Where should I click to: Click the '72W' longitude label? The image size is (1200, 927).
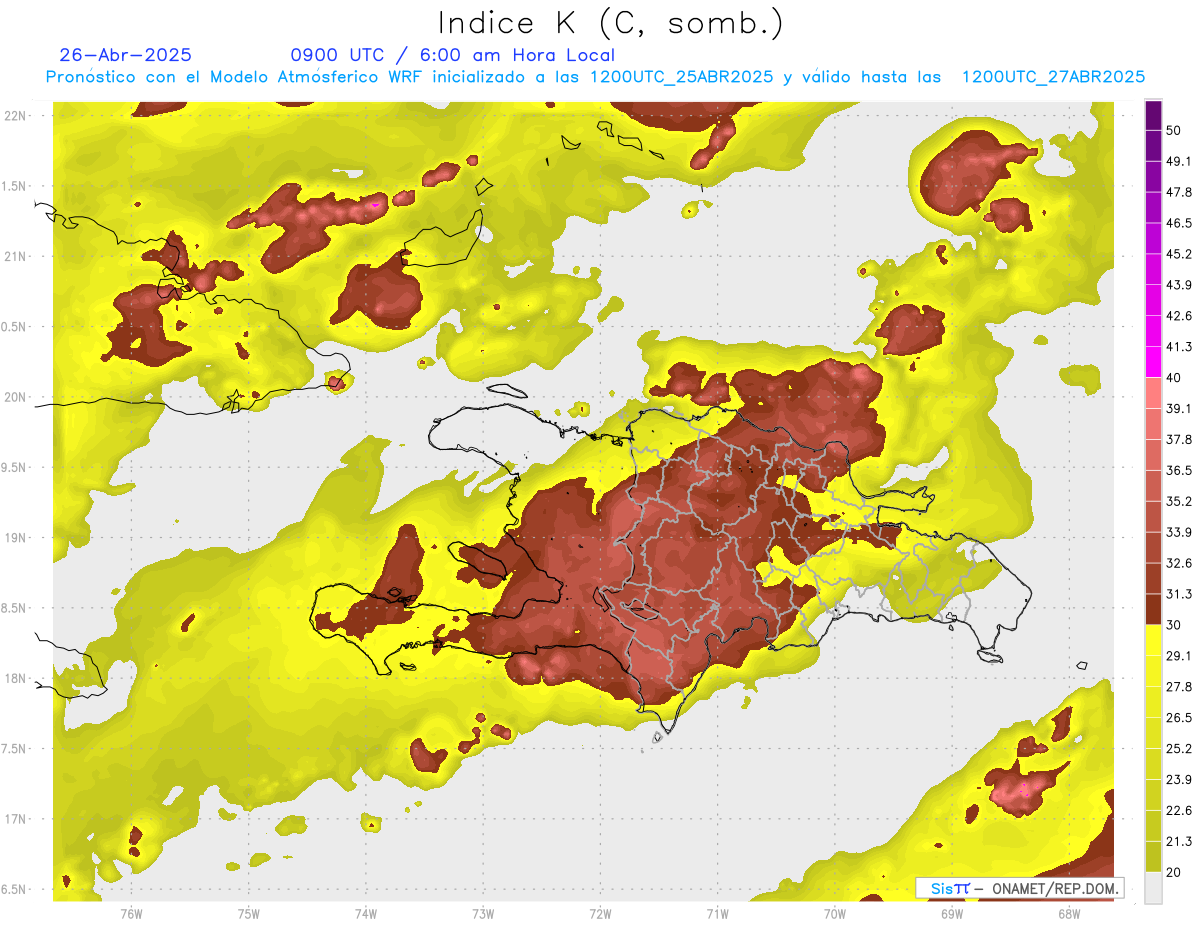600,913
